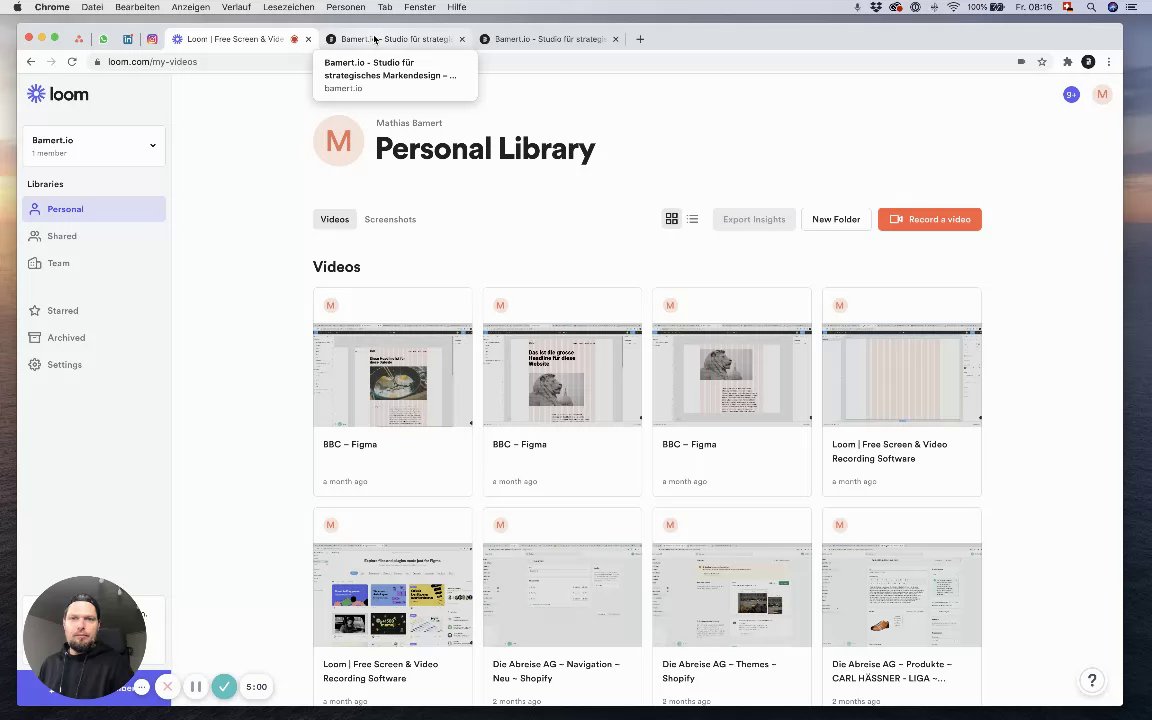The image size is (1152, 720).
Task: Open notifications badge showing 9+
Action: click(x=1071, y=95)
